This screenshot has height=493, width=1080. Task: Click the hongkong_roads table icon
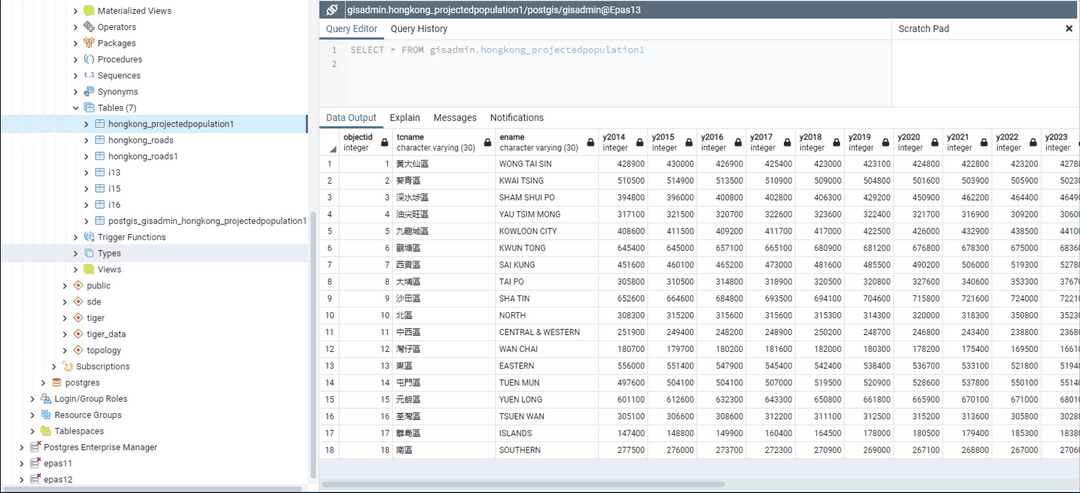(99, 140)
